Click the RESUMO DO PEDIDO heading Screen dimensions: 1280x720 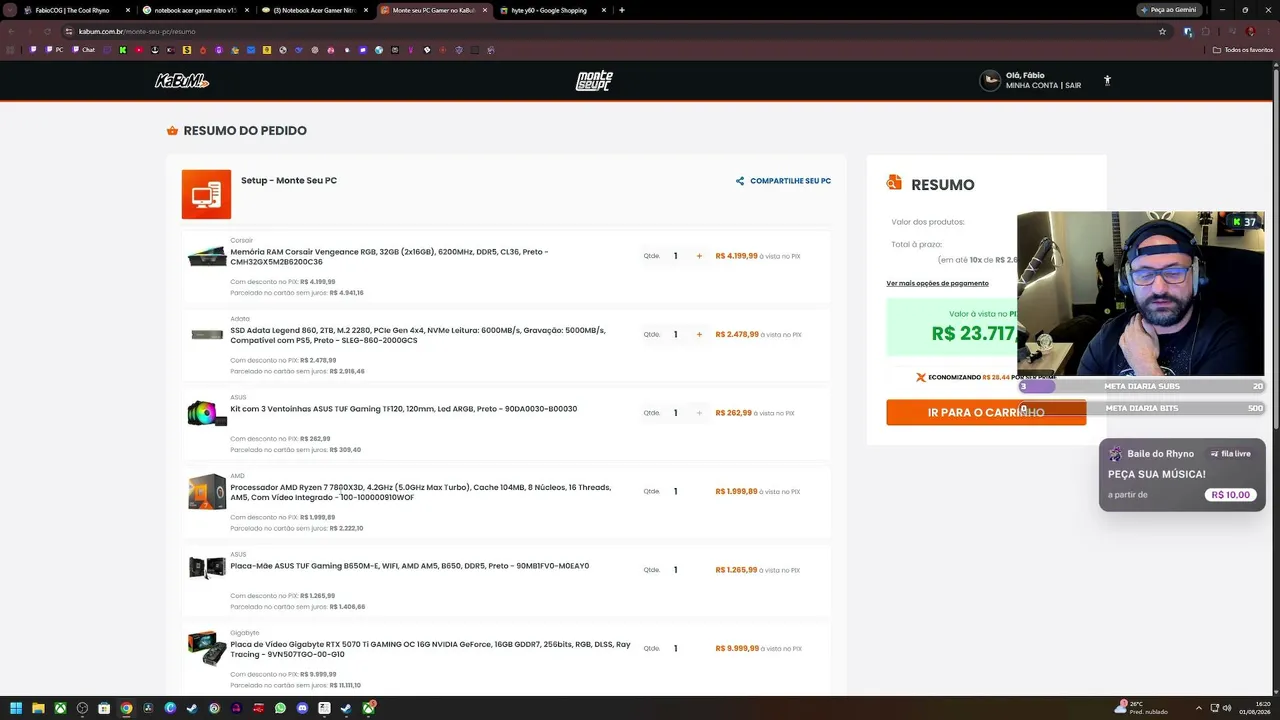click(x=245, y=131)
